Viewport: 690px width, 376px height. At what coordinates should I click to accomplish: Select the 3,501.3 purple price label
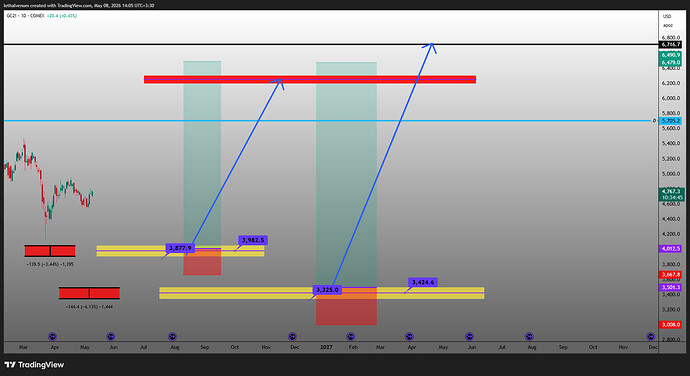671,288
